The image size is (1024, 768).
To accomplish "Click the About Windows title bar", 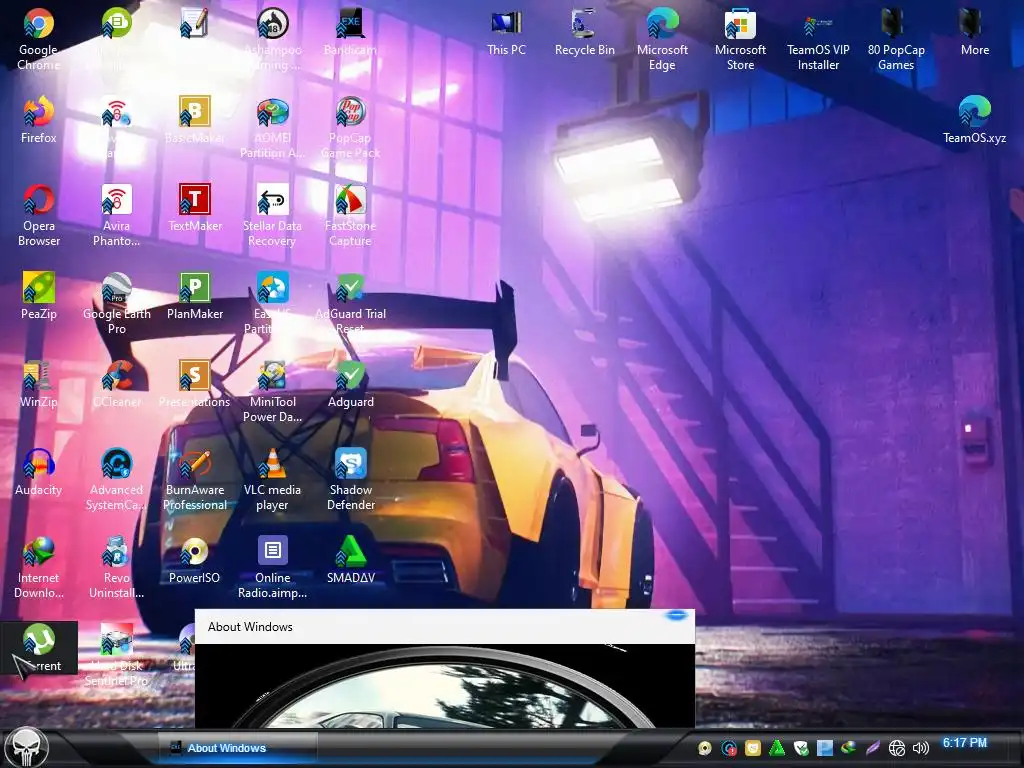I will click(x=445, y=627).
